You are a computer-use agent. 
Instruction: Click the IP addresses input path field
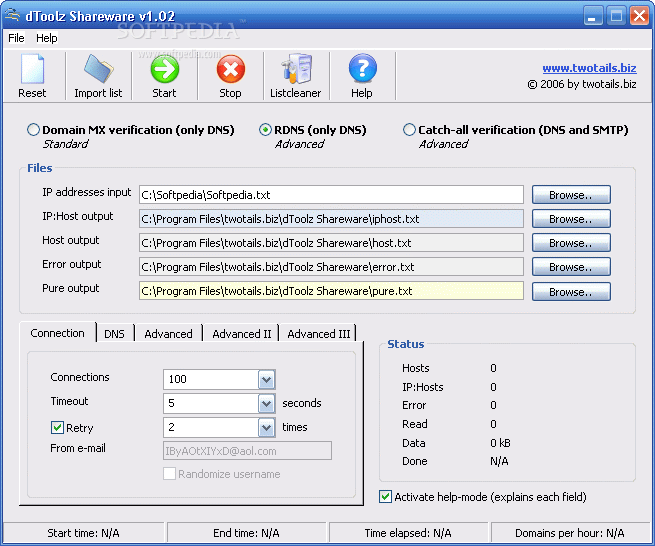pos(331,195)
